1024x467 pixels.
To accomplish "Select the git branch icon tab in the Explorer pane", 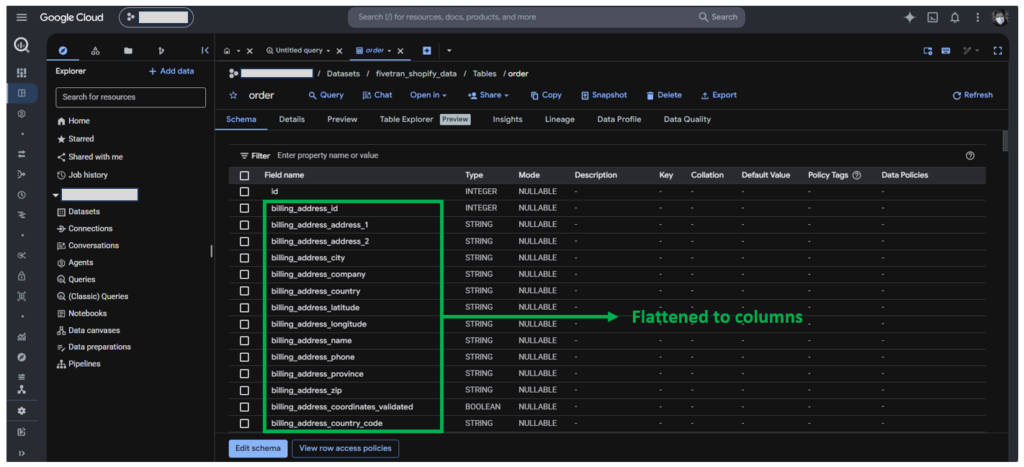I will coord(161,50).
